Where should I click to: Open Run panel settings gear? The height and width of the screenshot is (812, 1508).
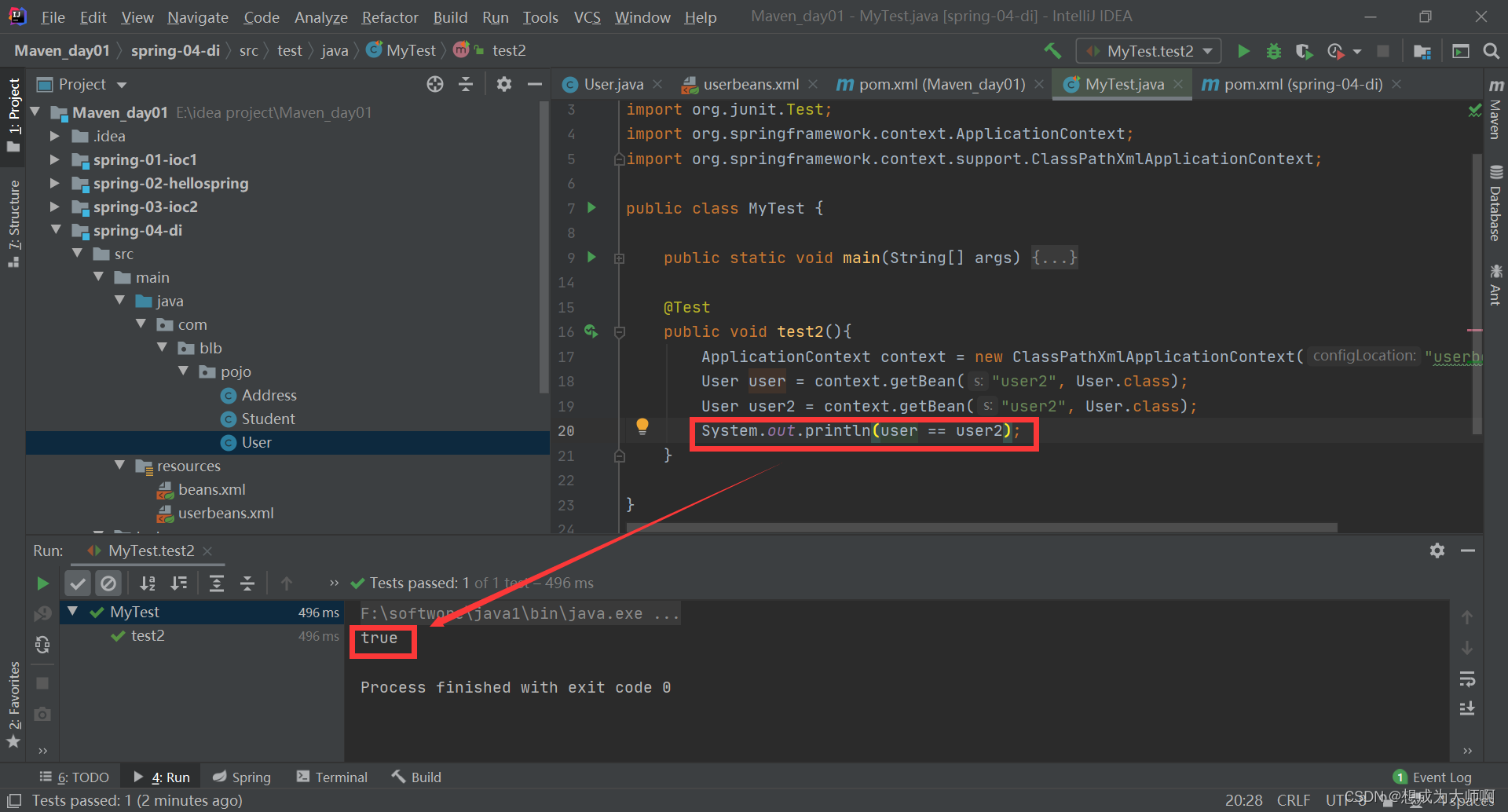[x=1437, y=550]
